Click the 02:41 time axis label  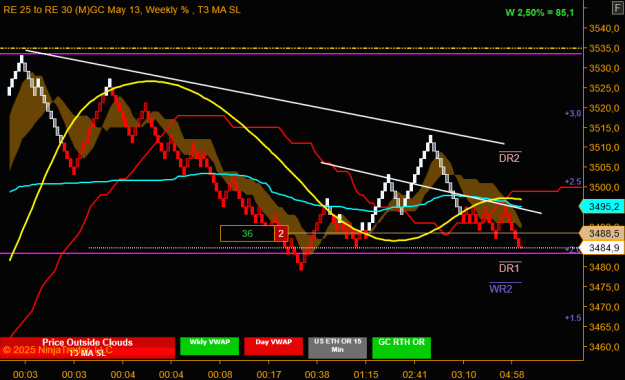click(x=415, y=374)
